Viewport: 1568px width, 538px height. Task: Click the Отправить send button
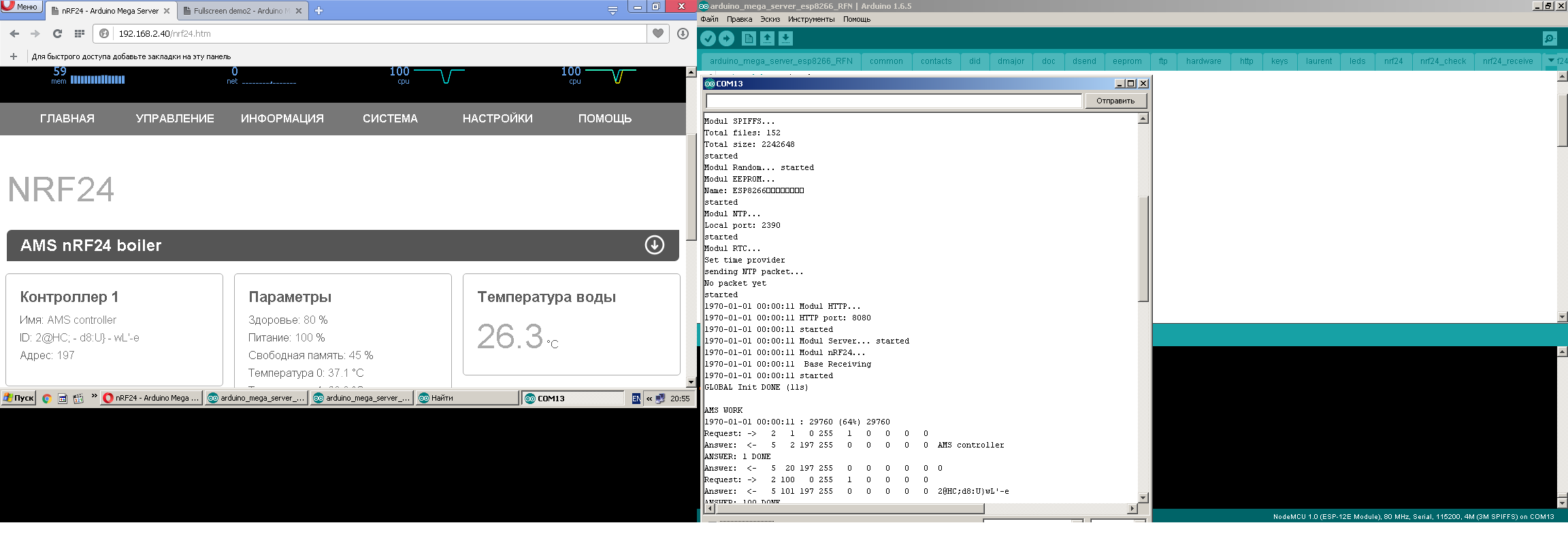tap(1115, 101)
